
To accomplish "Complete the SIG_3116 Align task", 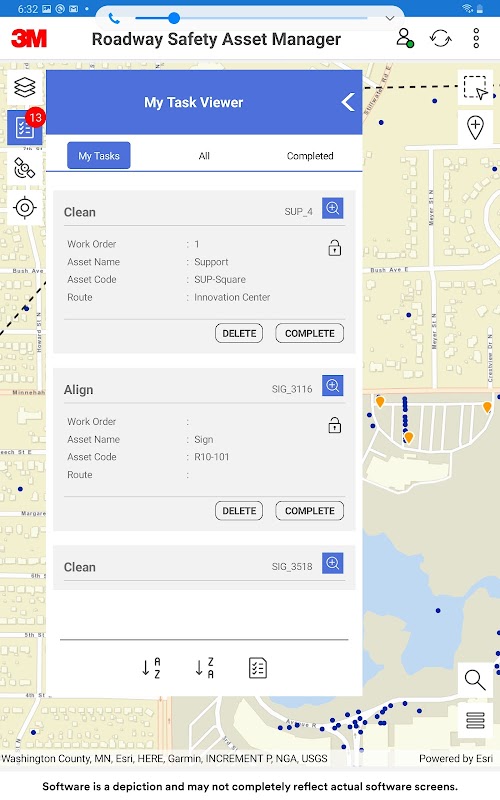I will (310, 511).
